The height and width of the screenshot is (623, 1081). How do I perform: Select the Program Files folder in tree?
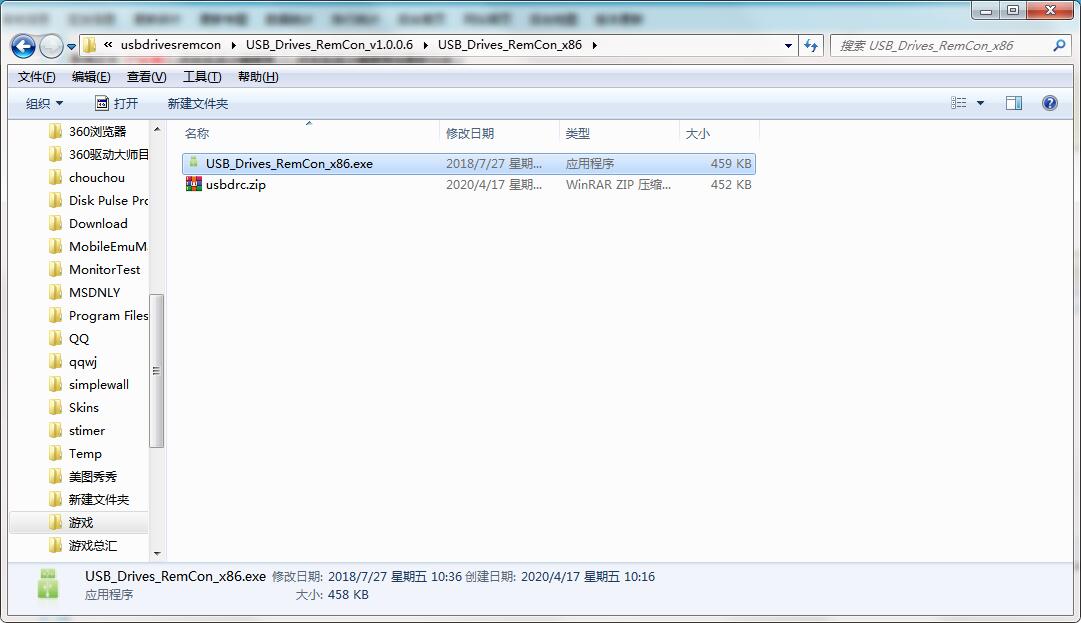(108, 316)
